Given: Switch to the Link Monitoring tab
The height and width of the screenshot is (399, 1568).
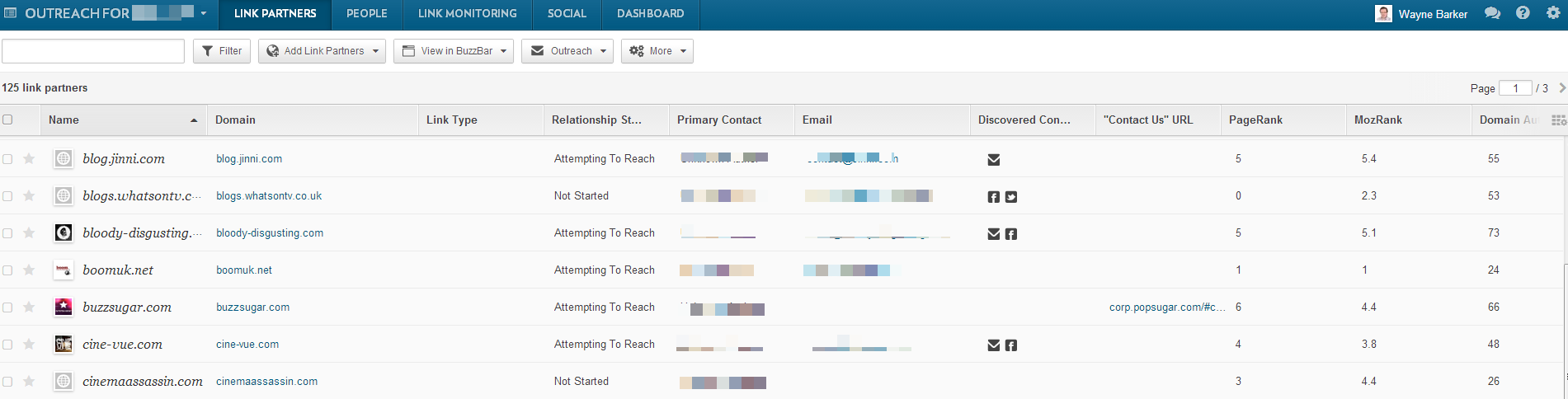Looking at the screenshot, I should coord(467,14).
